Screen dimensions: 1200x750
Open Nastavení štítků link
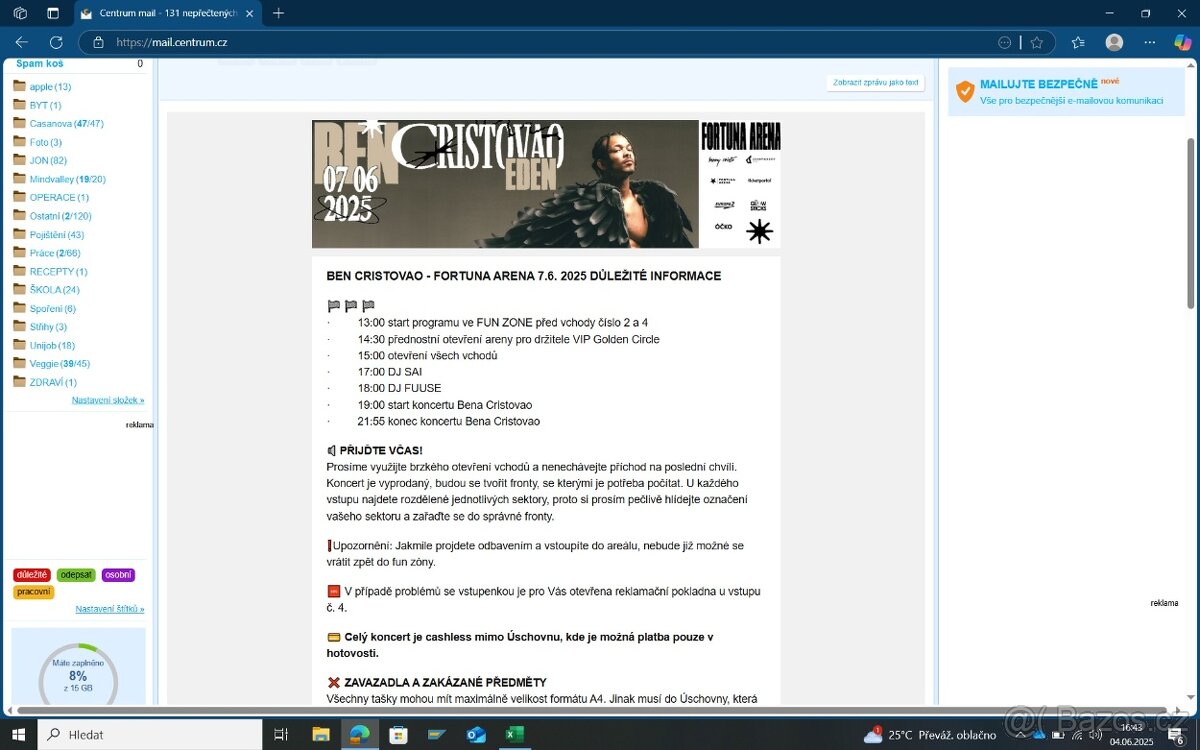pyautogui.click(x=110, y=609)
